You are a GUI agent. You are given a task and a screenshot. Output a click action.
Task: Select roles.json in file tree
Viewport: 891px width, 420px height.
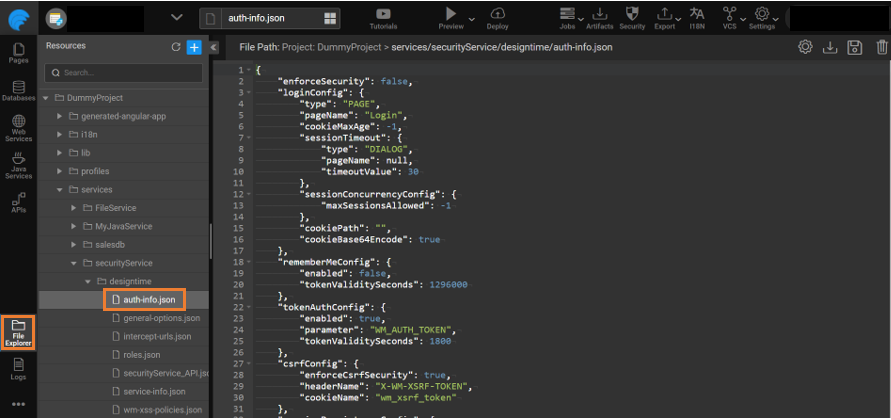point(141,354)
